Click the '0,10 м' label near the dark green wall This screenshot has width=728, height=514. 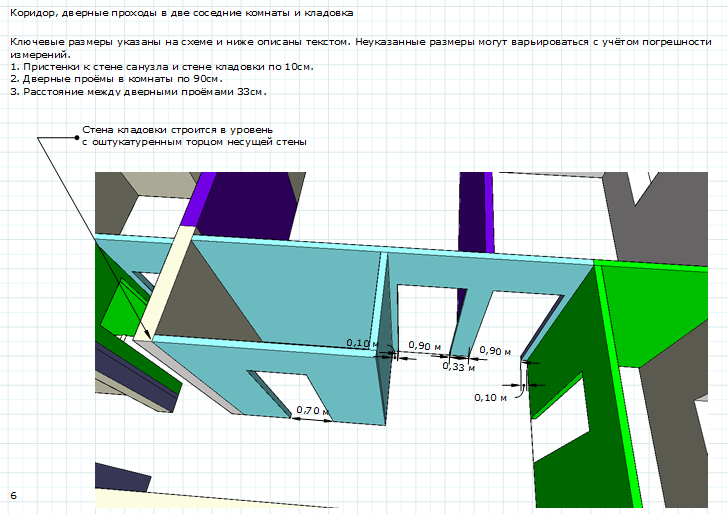[490, 397]
